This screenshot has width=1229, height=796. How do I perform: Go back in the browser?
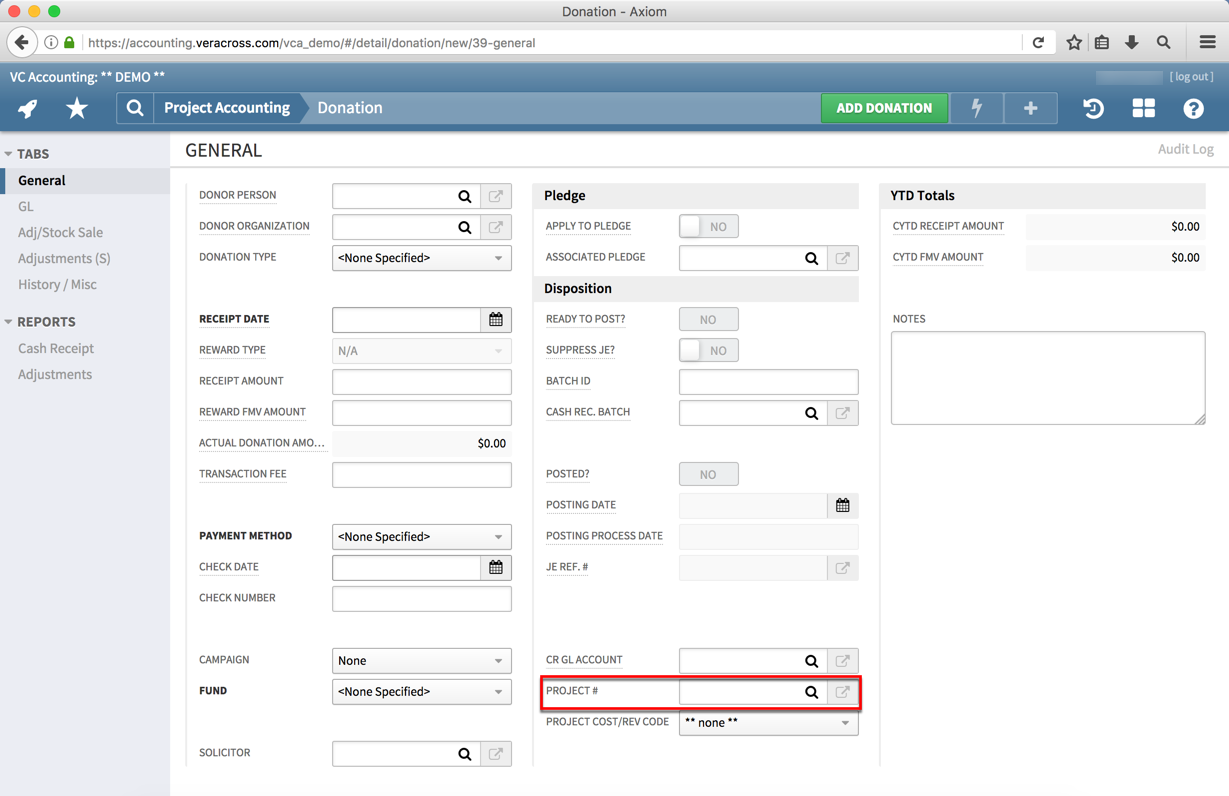coord(21,42)
